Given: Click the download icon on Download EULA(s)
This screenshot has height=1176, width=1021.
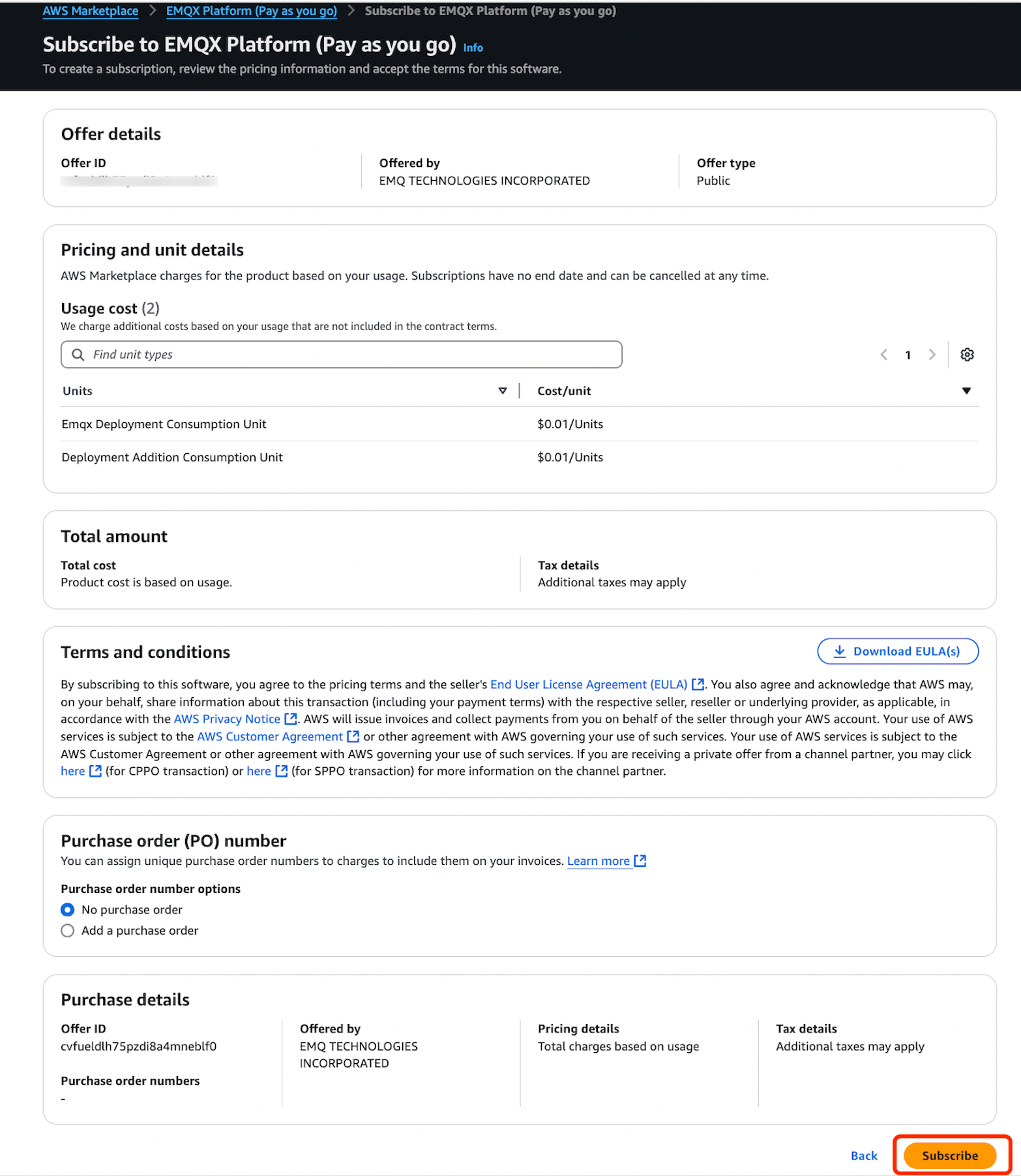Looking at the screenshot, I should (839, 651).
